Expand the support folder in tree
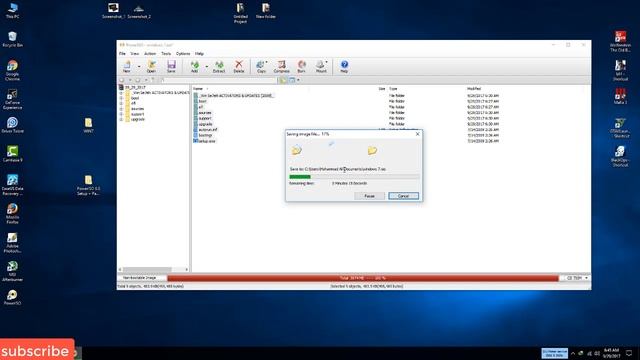Screen dimensions: 640x360 (x=121, y=114)
